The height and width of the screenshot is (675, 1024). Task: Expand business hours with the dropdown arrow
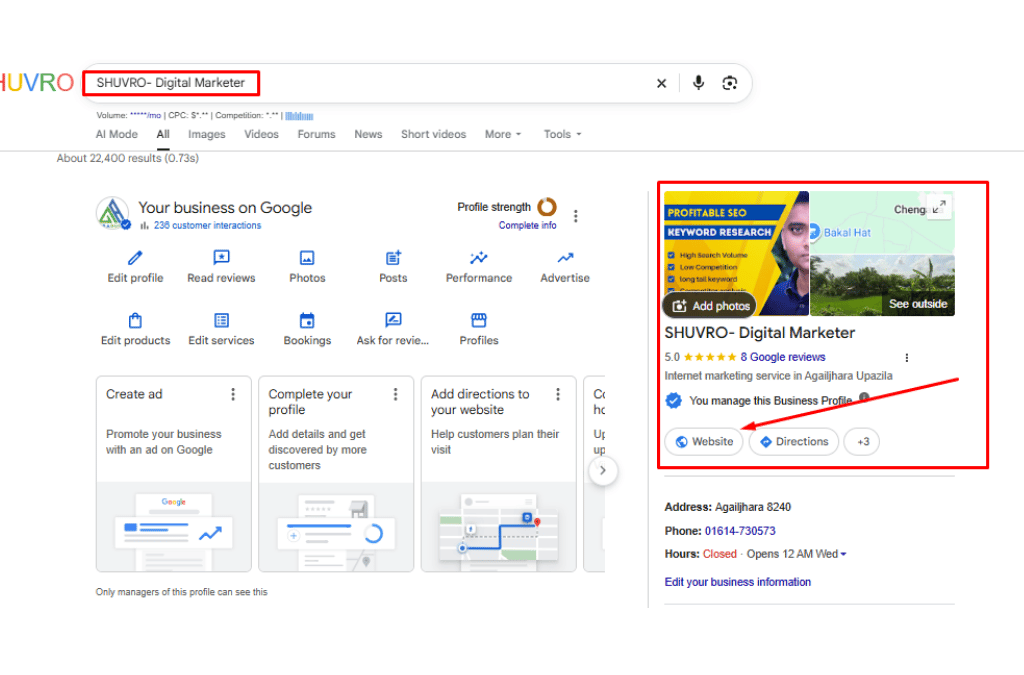click(x=843, y=554)
